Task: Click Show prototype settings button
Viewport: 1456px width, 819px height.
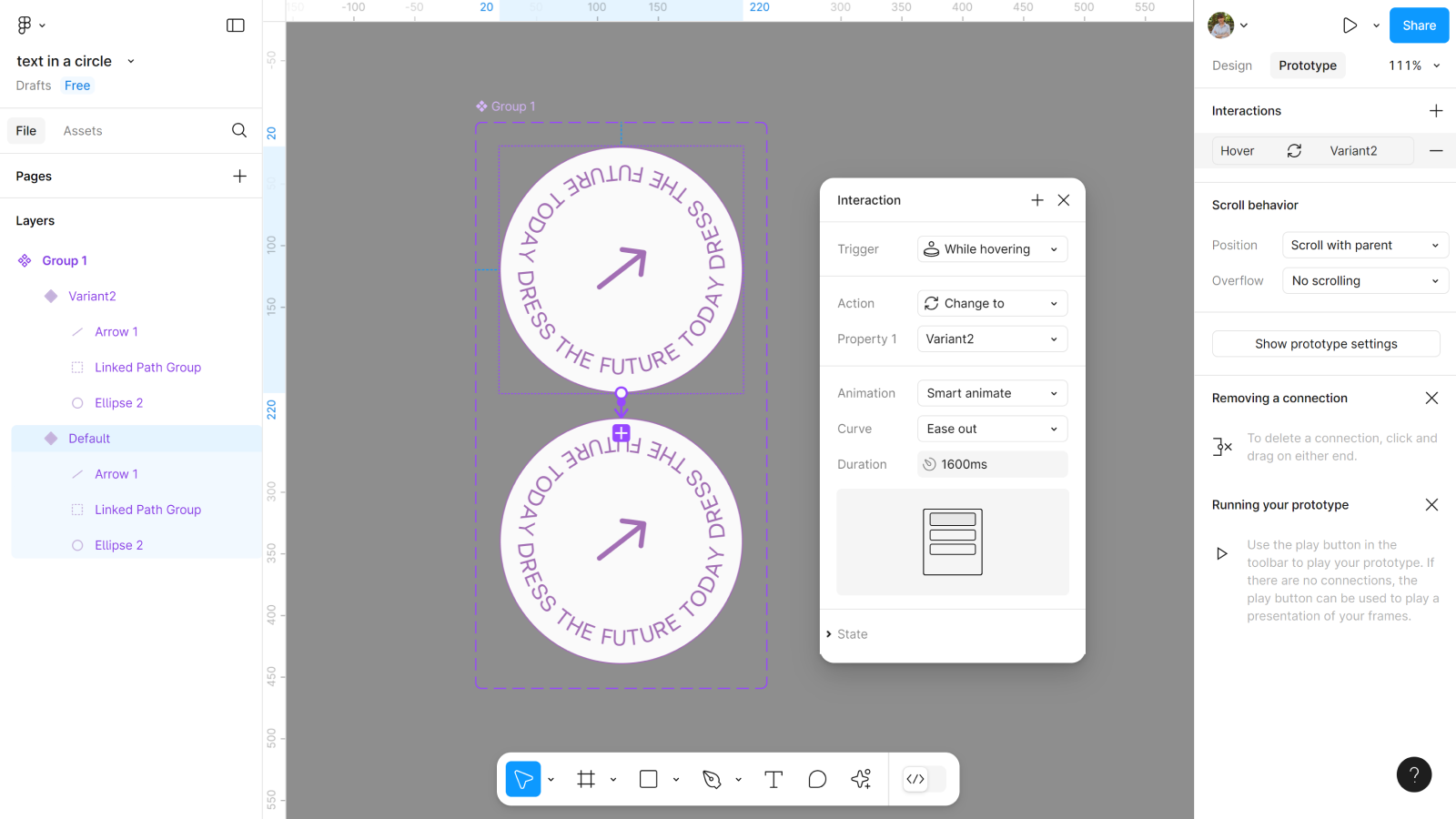Action: click(1326, 344)
